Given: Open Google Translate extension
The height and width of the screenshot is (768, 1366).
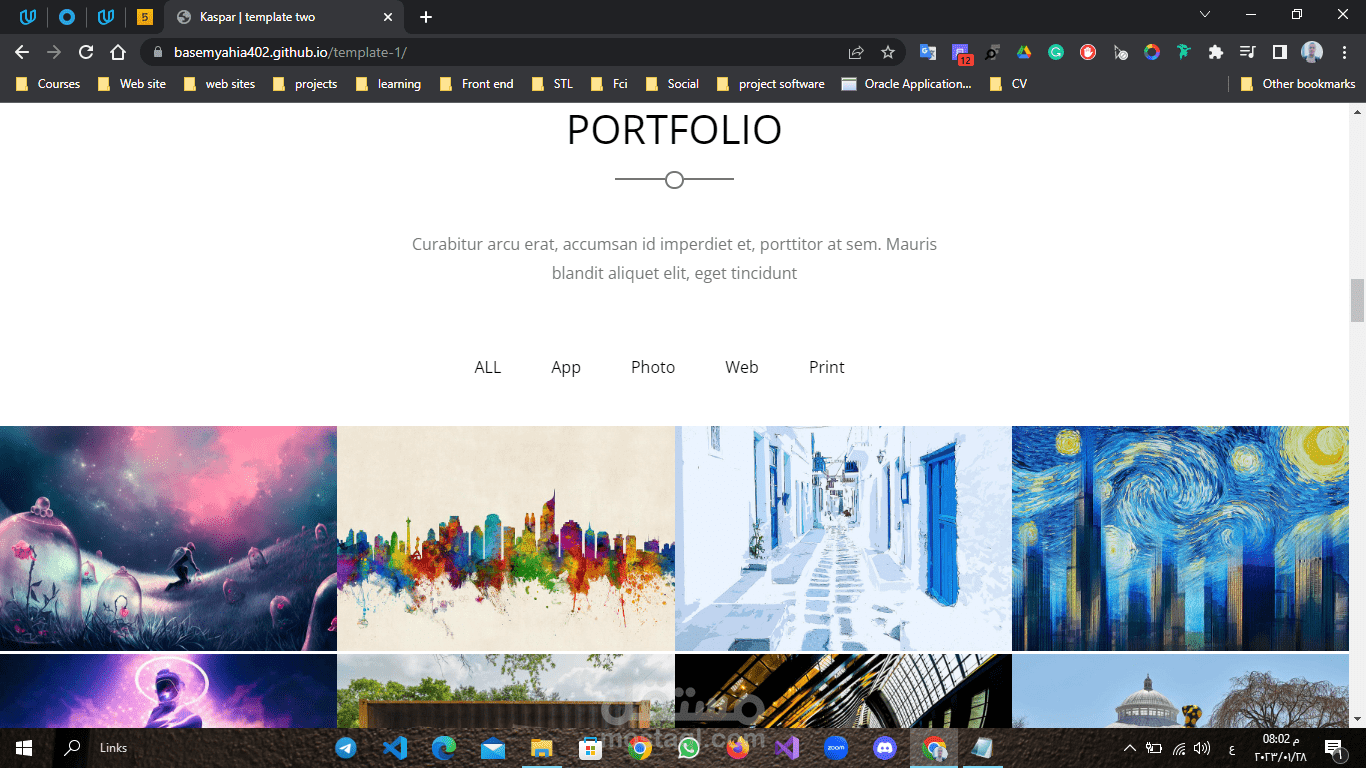Looking at the screenshot, I should pyautogui.click(x=928, y=52).
